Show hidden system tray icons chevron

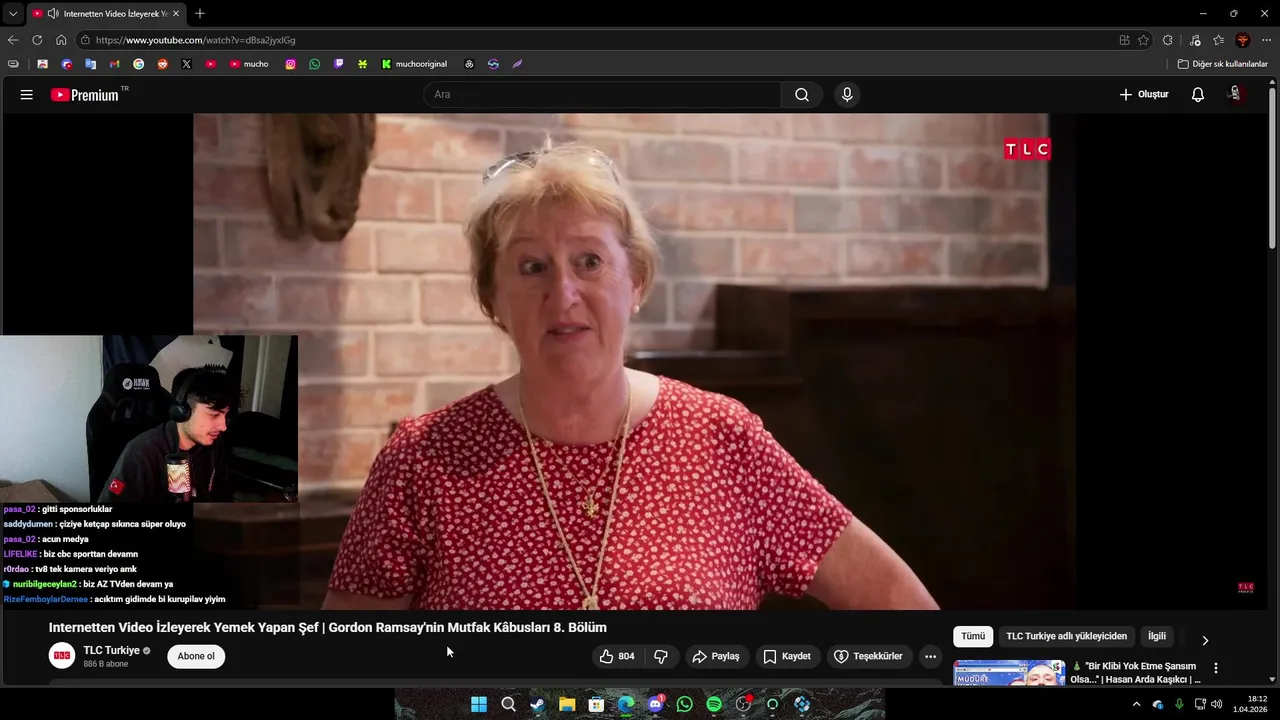point(1136,704)
